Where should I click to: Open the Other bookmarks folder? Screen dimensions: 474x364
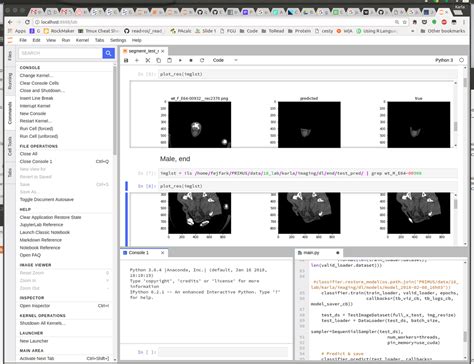(x=443, y=31)
